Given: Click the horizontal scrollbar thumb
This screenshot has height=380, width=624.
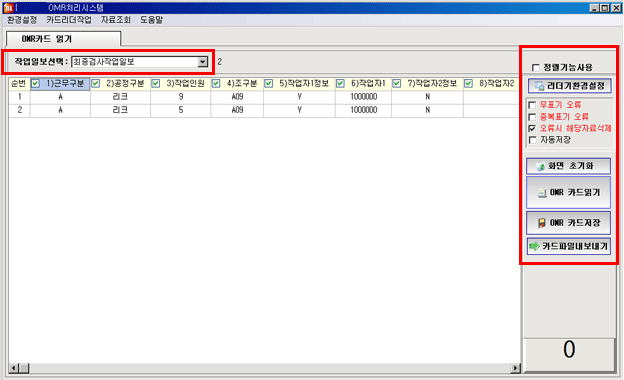Looking at the screenshot, I should [24, 368].
